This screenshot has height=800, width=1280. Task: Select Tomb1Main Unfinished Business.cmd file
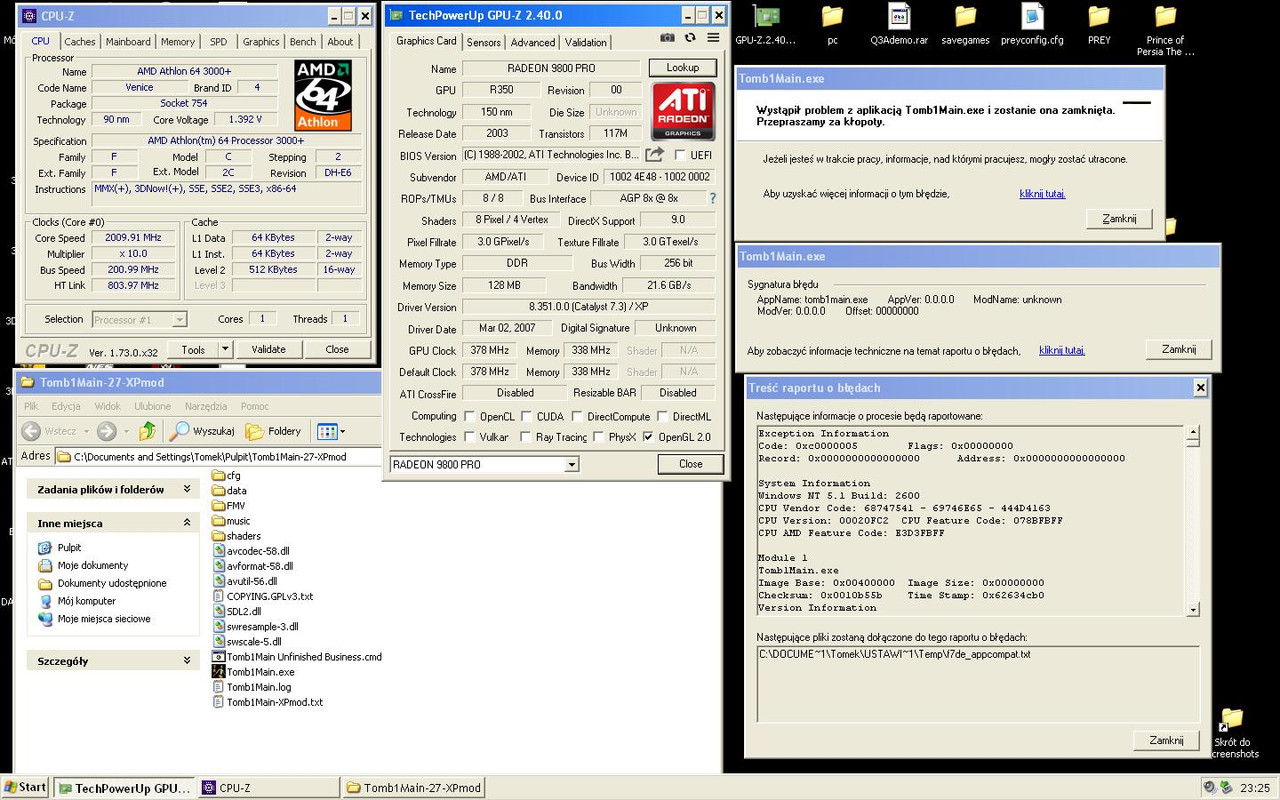coord(297,657)
